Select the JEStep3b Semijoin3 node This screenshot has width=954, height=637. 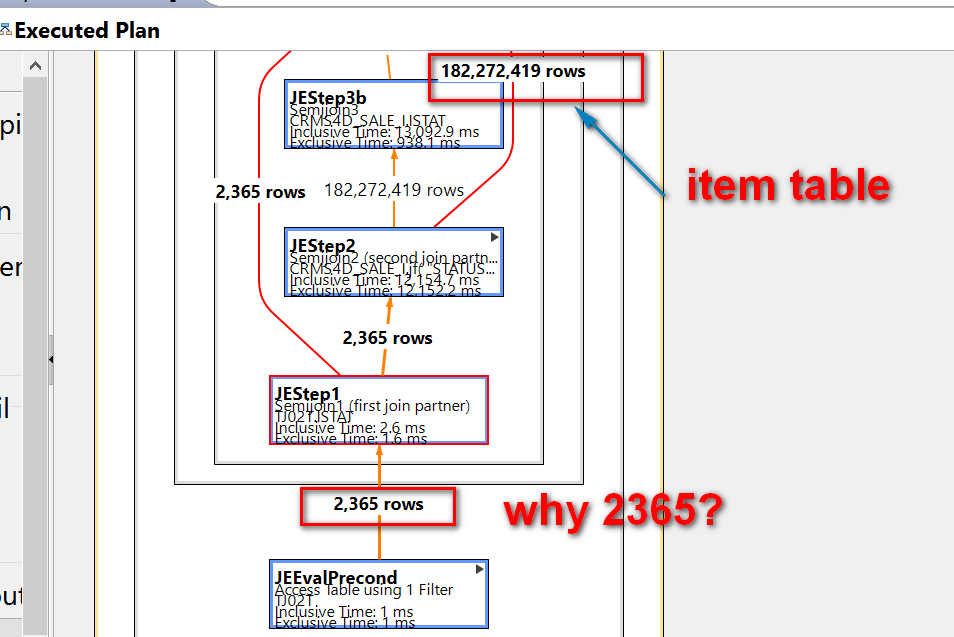point(394,114)
